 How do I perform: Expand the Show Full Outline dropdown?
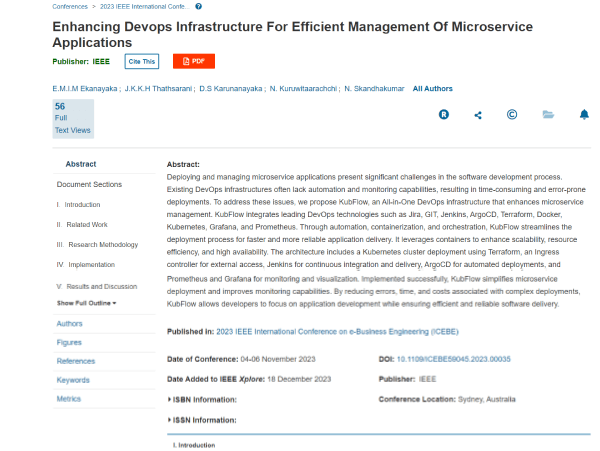pos(86,302)
